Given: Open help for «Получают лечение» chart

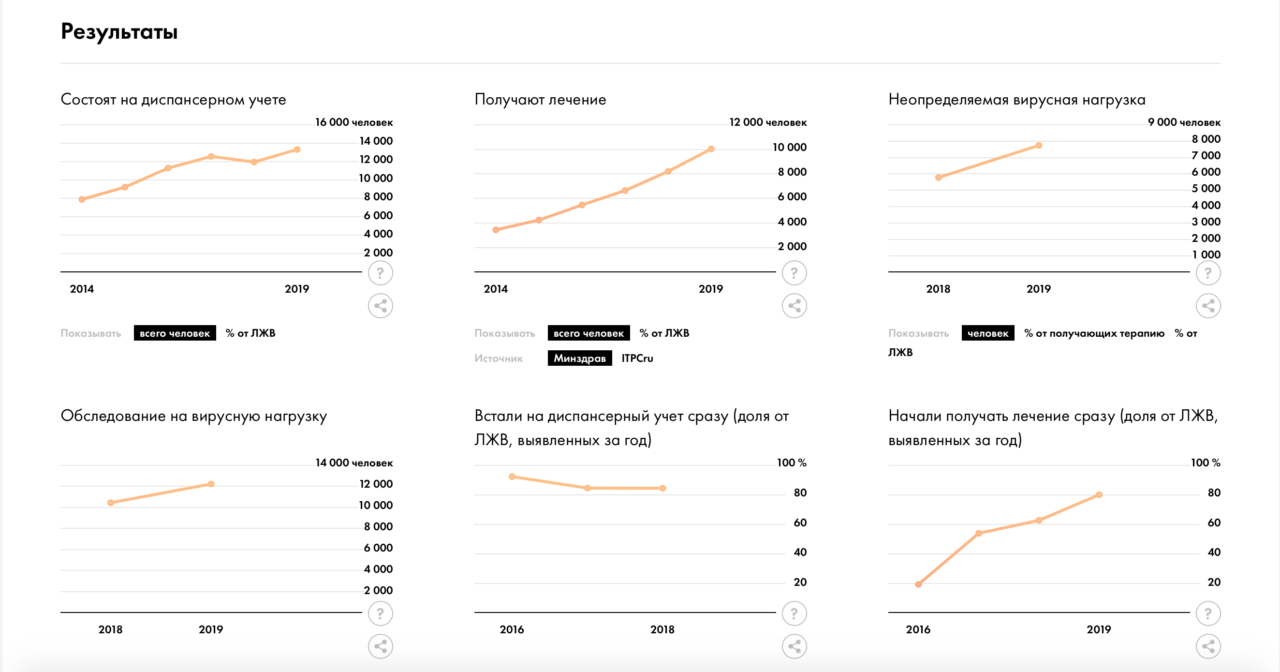Looking at the screenshot, I should click(794, 273).
